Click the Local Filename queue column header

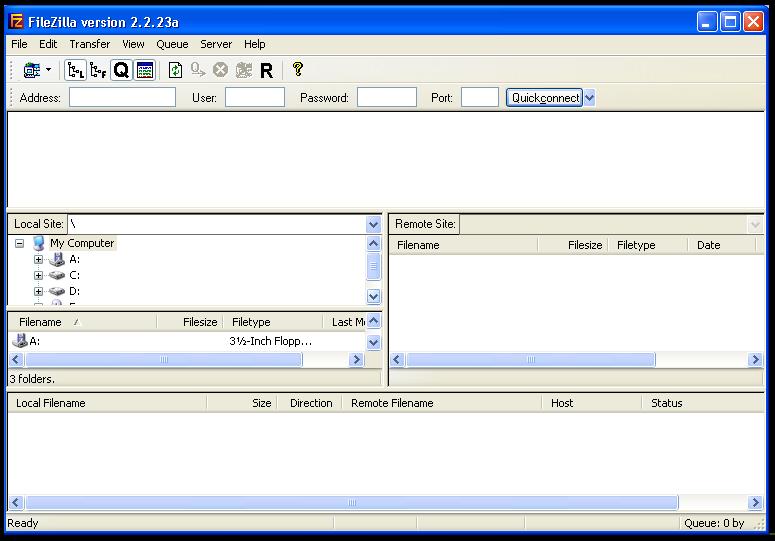(107, 403)
